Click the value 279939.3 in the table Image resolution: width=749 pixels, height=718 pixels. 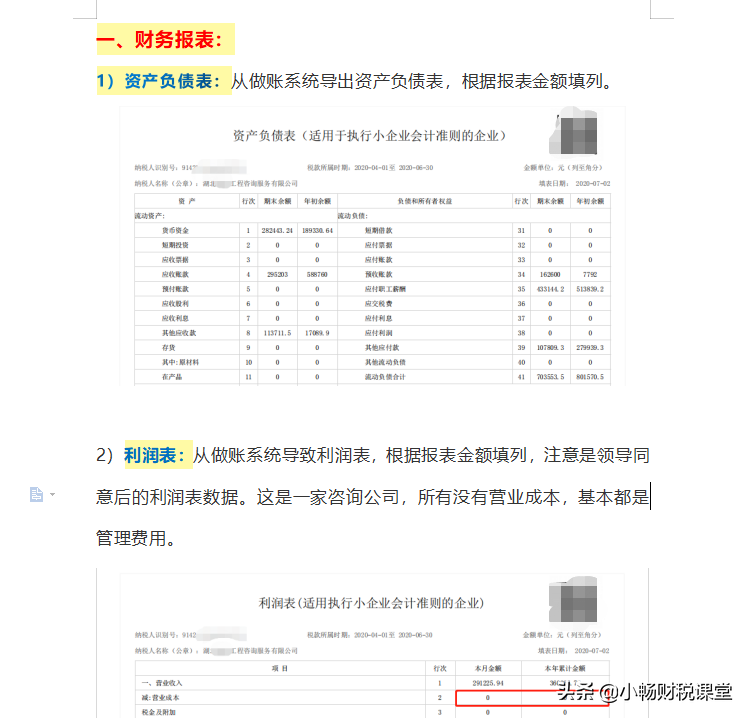590,347
